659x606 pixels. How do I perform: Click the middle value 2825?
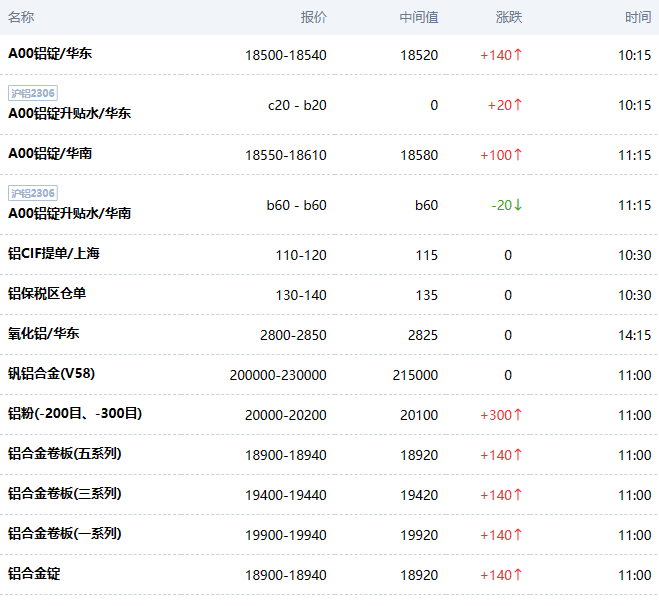point(423,335)
